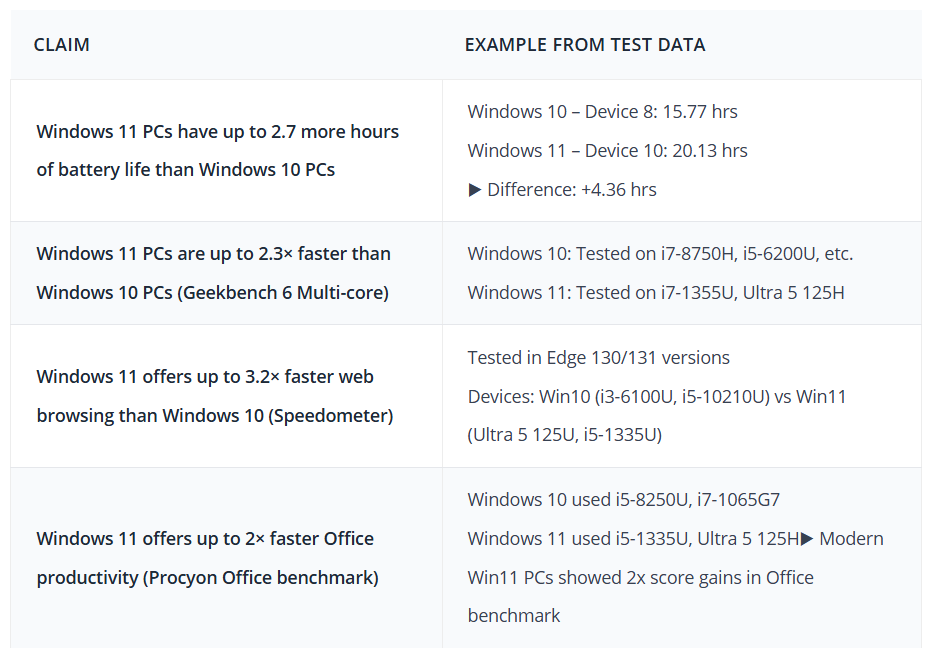Click the i7-1355U, Ultra 5 125H line

tap(656, 293)
